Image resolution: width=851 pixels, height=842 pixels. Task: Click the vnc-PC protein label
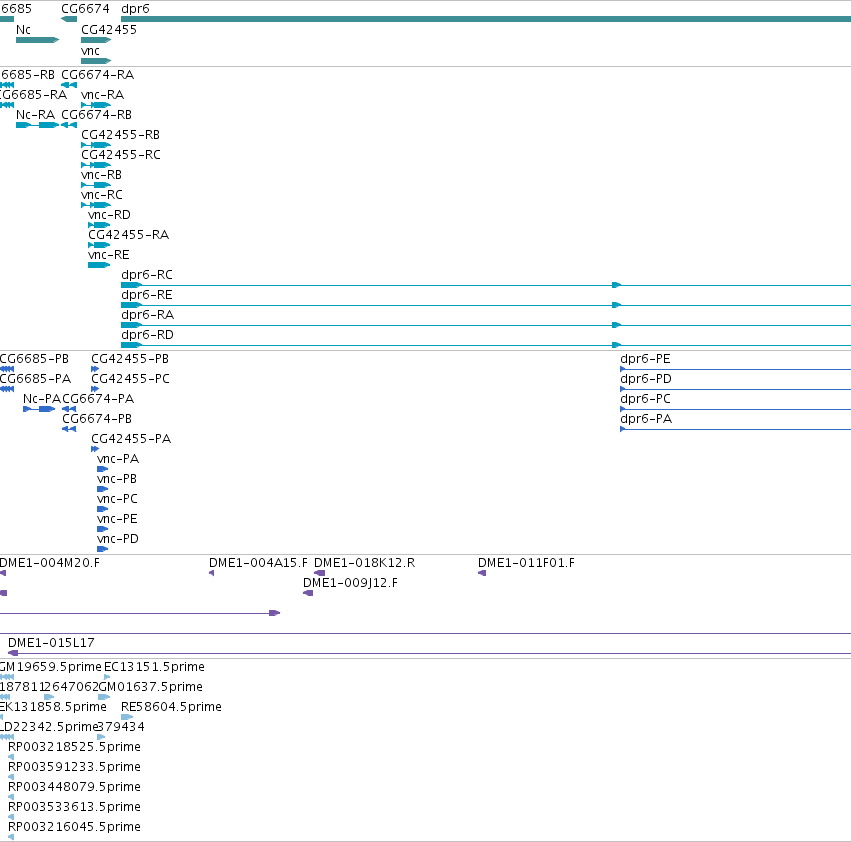(118, 498)
